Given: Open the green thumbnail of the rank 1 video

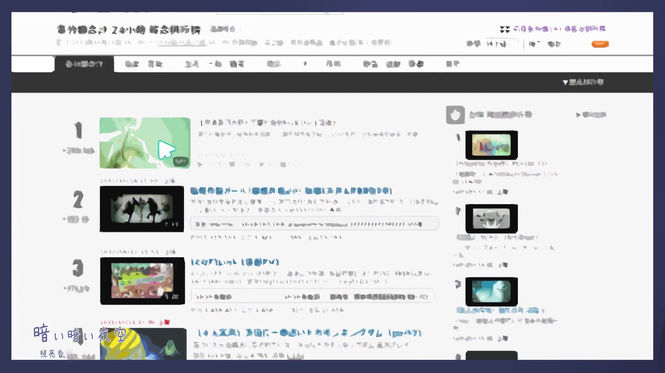Looking at the screenshot, I should pos(145,143).
